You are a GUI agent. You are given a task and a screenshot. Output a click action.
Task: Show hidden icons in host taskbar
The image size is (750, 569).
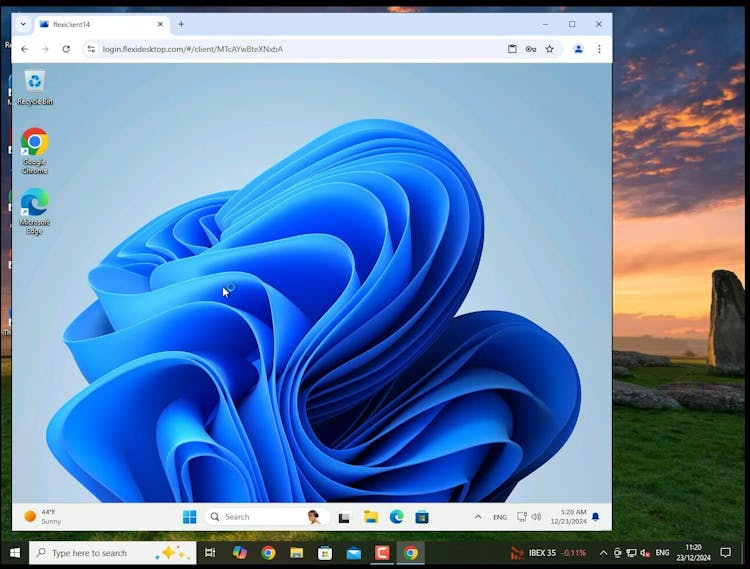tap(603, 552)
